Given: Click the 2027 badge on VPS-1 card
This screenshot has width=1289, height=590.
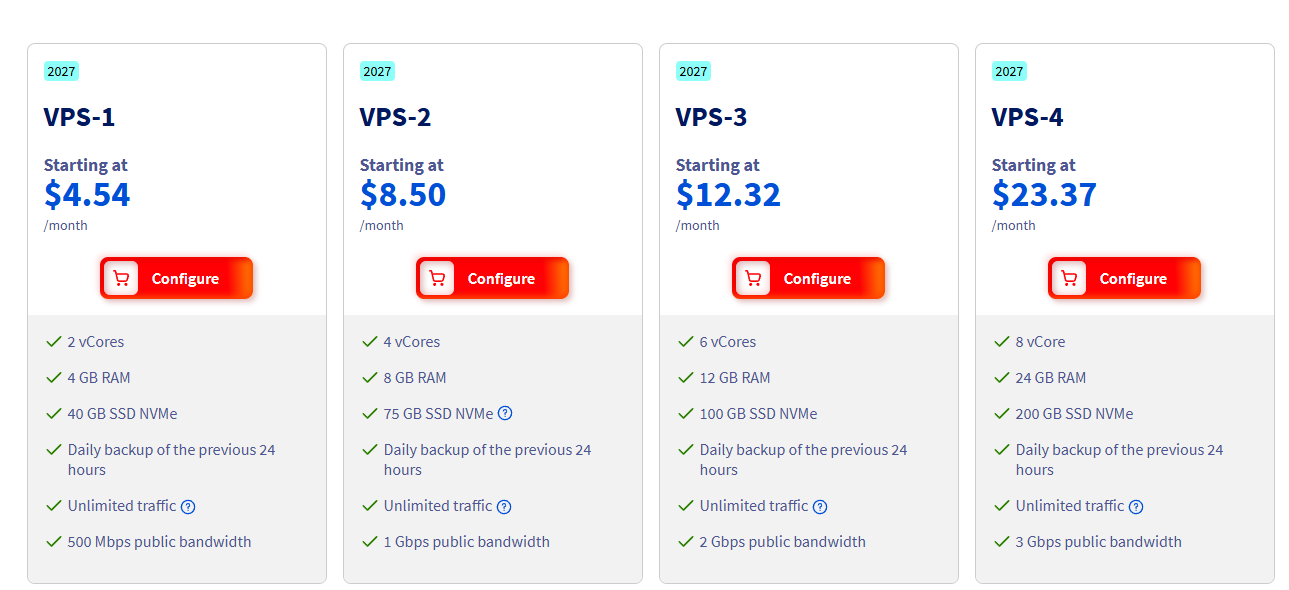Looking at the screenshot, I should pos(61,71).
